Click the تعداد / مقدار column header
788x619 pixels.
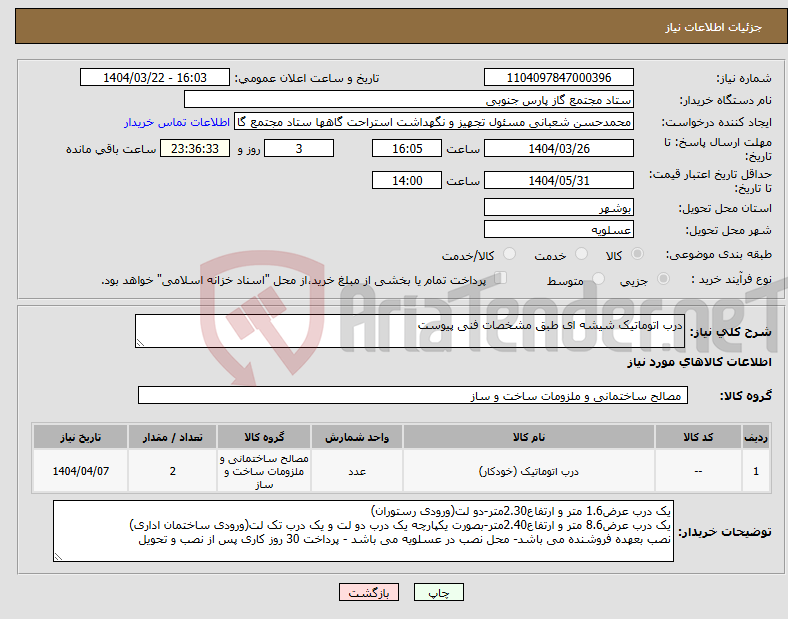[172, 437]
